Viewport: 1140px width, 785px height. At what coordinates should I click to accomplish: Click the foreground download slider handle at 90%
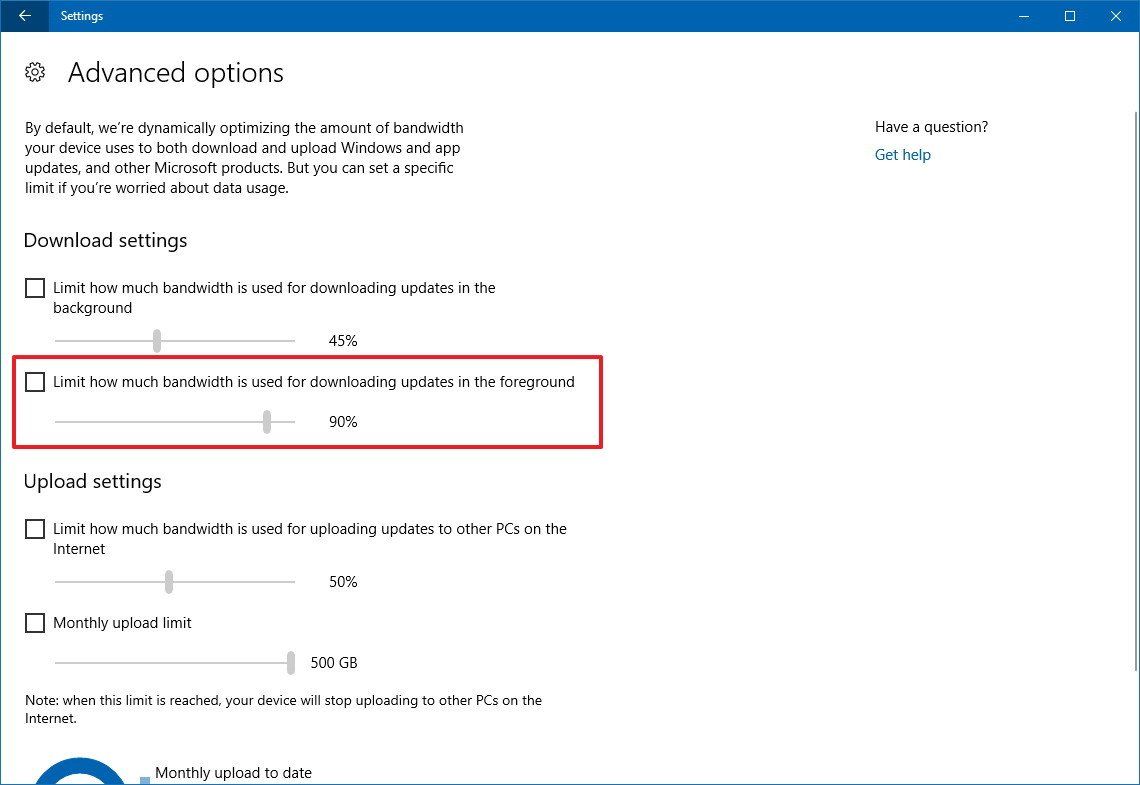coord(267,422)
